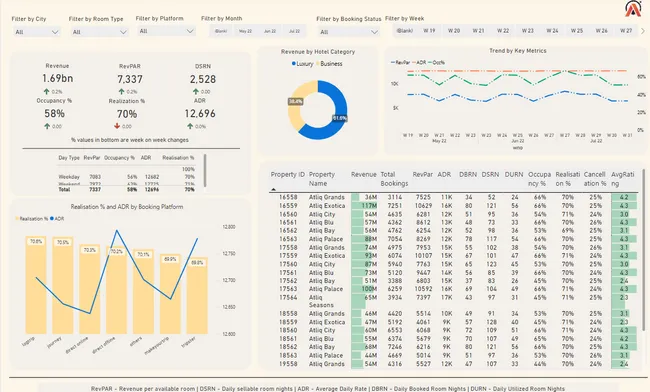Select week W 27 slicer tile

626,31
